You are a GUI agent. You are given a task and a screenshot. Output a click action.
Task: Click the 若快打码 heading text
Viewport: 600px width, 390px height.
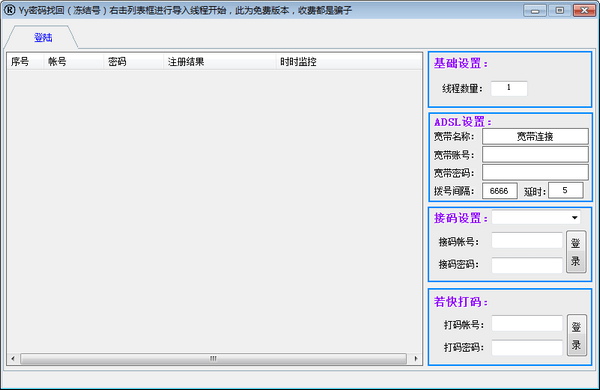[461, 302]
